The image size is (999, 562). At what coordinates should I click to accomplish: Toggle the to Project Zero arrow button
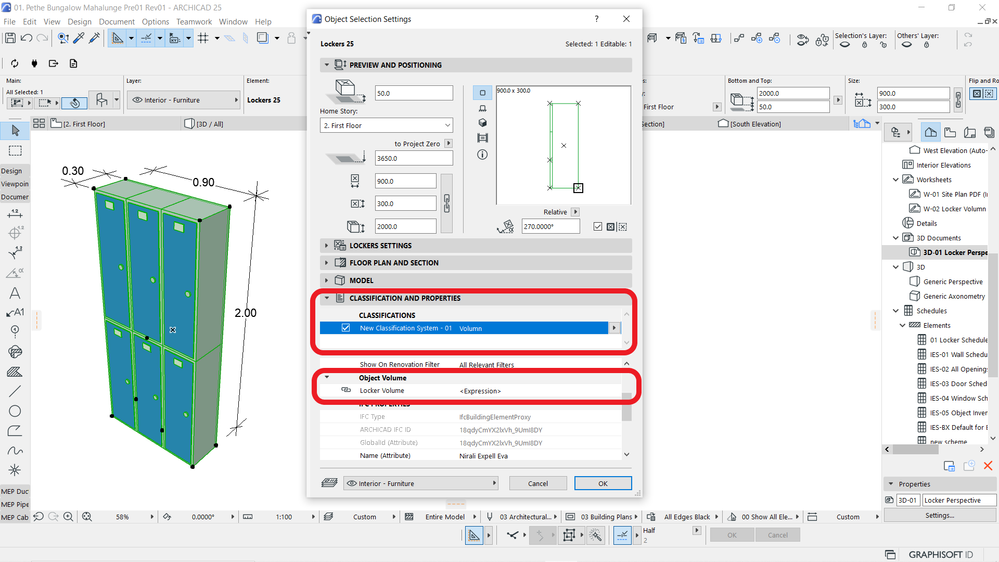coord(449,143)
